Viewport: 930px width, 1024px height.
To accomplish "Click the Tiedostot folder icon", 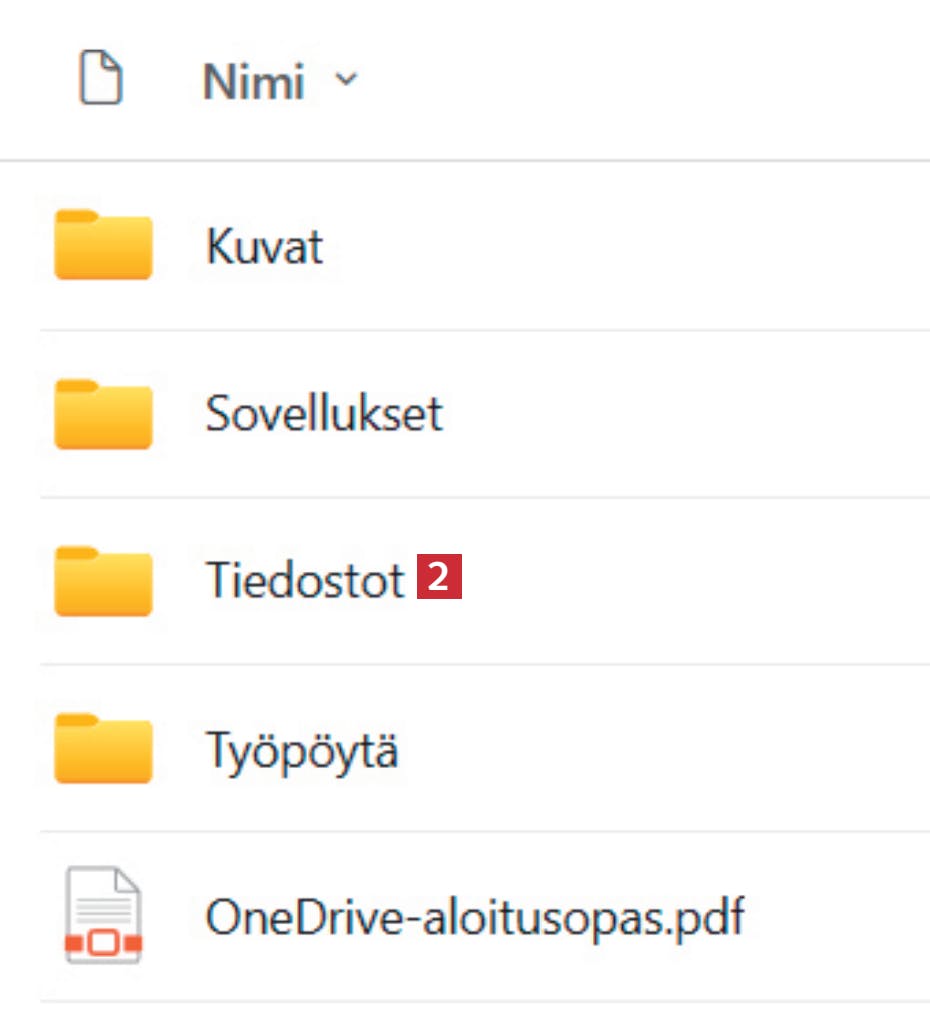I will click(x=103, y=581).
